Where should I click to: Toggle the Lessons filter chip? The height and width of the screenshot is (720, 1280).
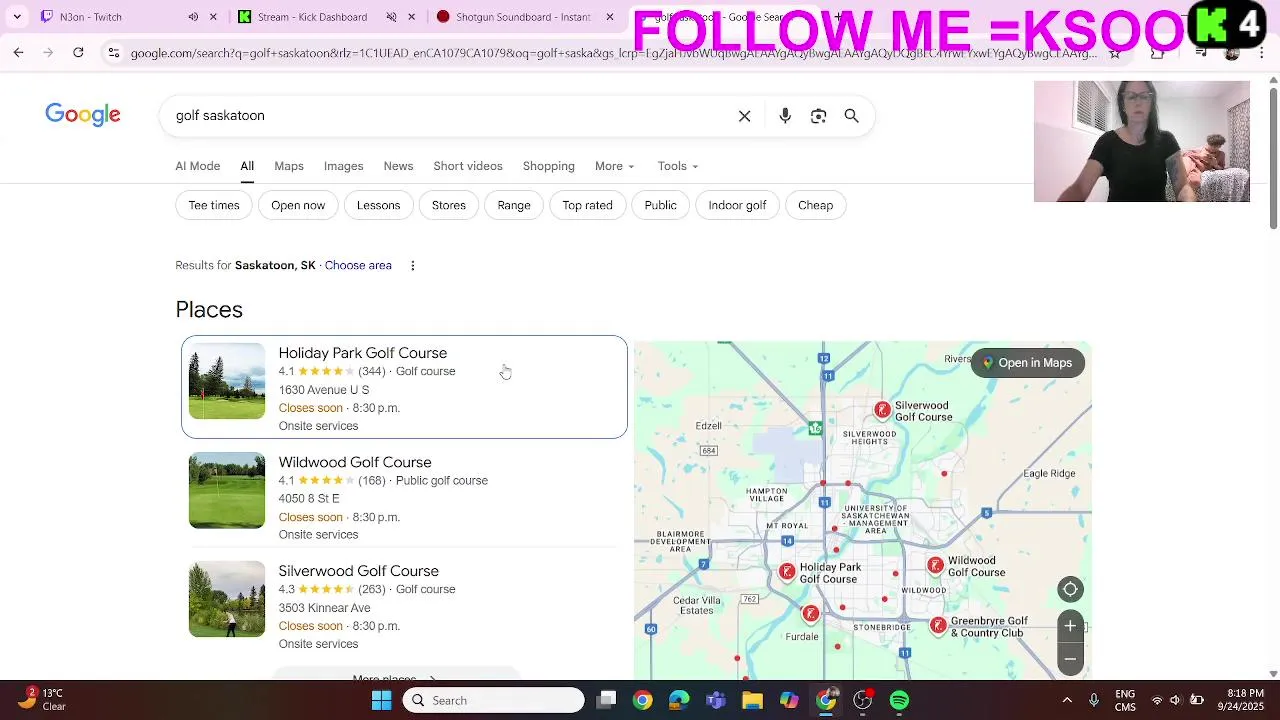coord(378,205)
